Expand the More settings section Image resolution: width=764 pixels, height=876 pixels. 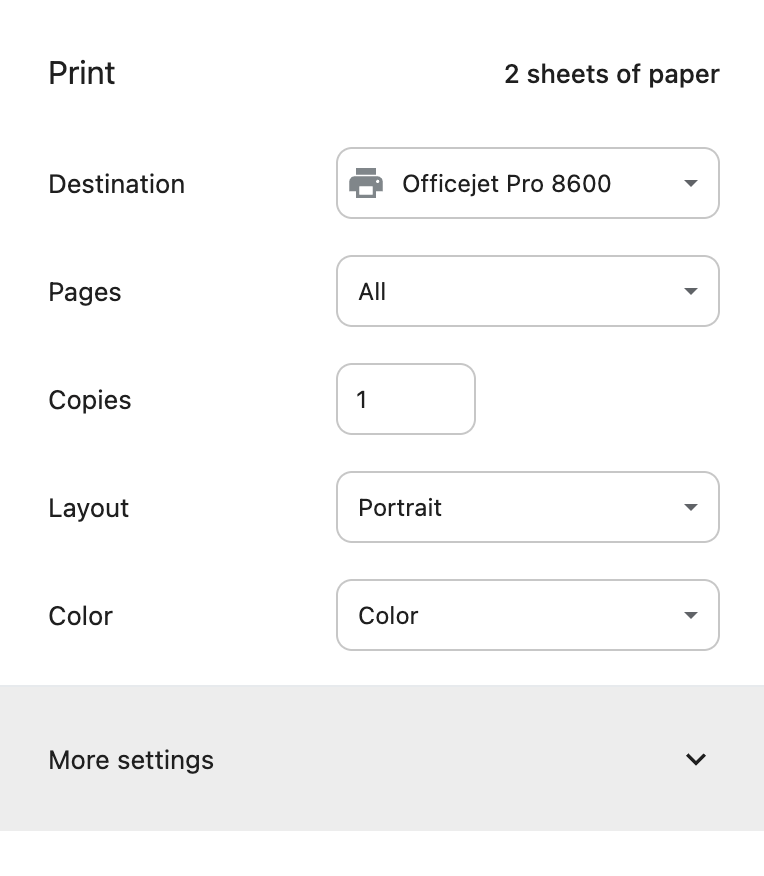click(x=382, y=758)
